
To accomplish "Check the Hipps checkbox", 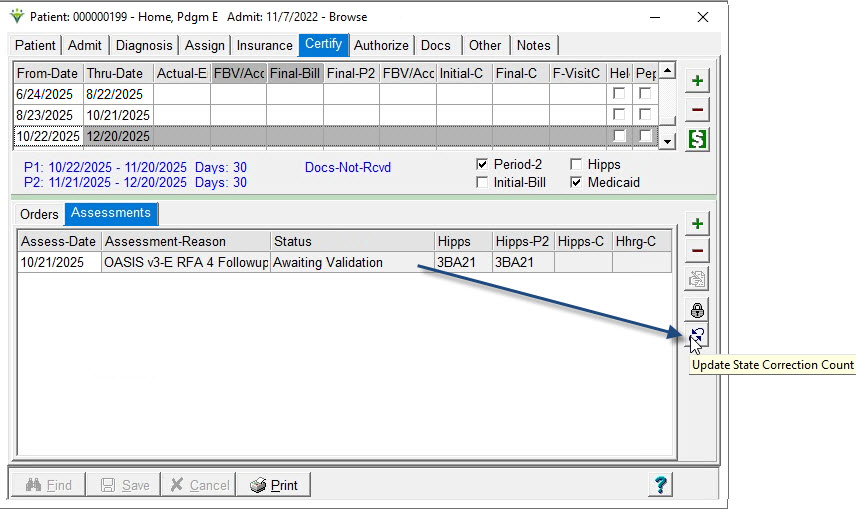I will click(577, 165).
